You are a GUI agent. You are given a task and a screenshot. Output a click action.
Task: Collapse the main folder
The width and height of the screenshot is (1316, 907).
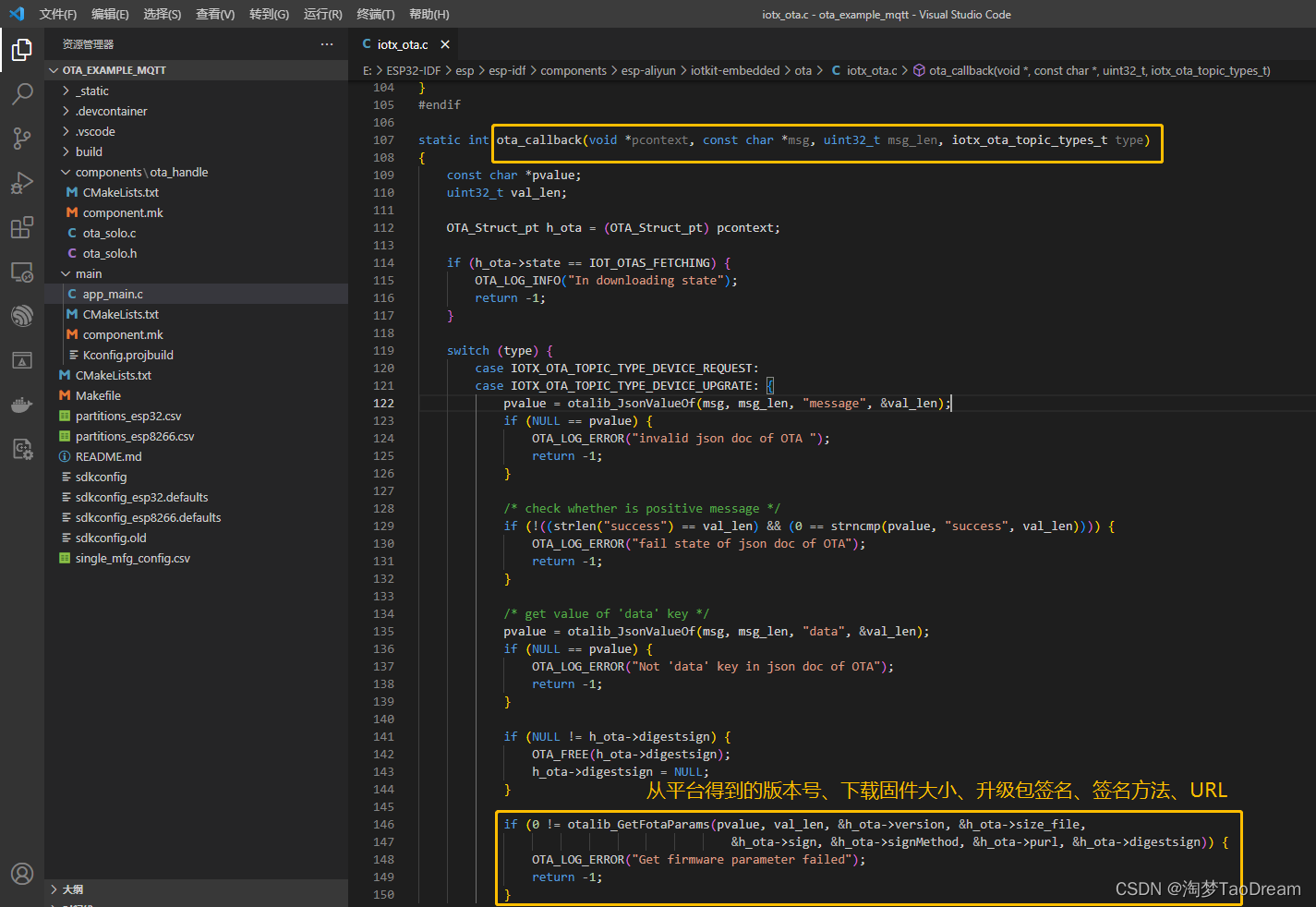pos(89,273)
